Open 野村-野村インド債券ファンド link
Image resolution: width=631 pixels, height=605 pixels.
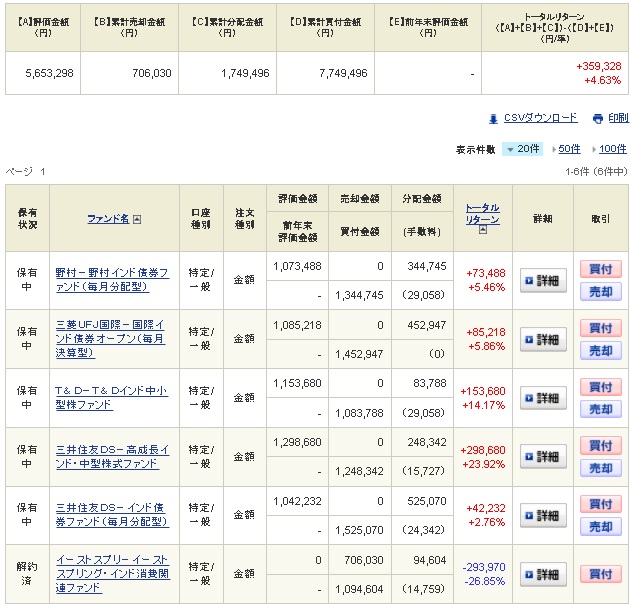point(111,279)
